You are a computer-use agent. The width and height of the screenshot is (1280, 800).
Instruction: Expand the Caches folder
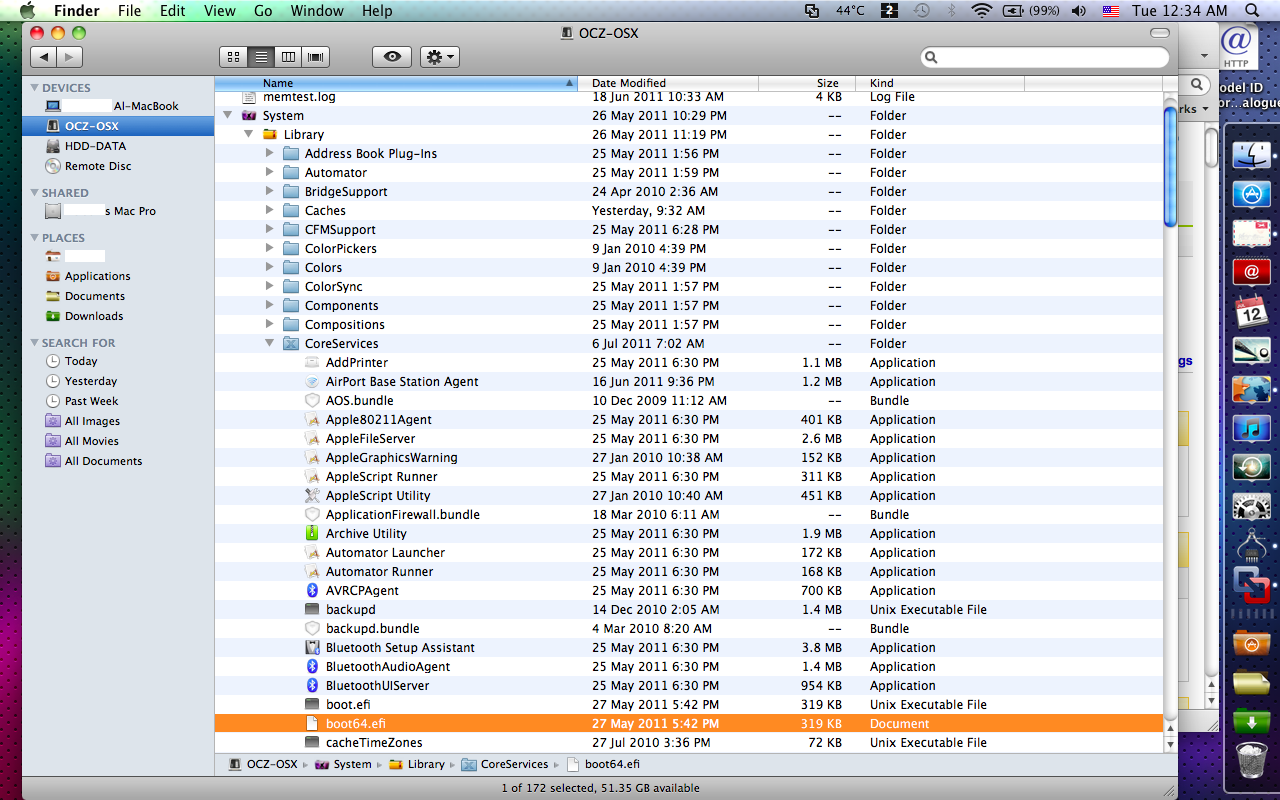pyautogui.click(x=270, y=210)
